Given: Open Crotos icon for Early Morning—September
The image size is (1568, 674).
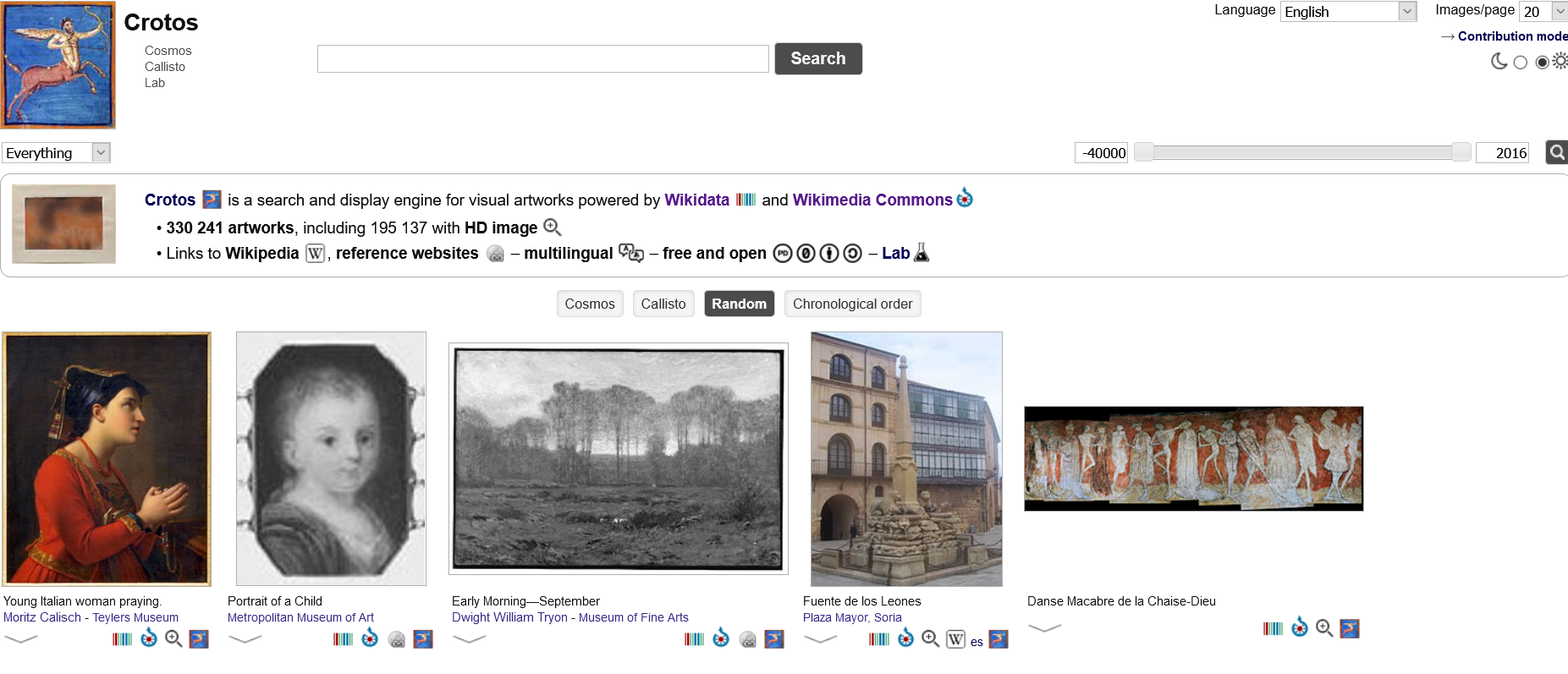Looking at the screenshot, I should tap(774, 638).
